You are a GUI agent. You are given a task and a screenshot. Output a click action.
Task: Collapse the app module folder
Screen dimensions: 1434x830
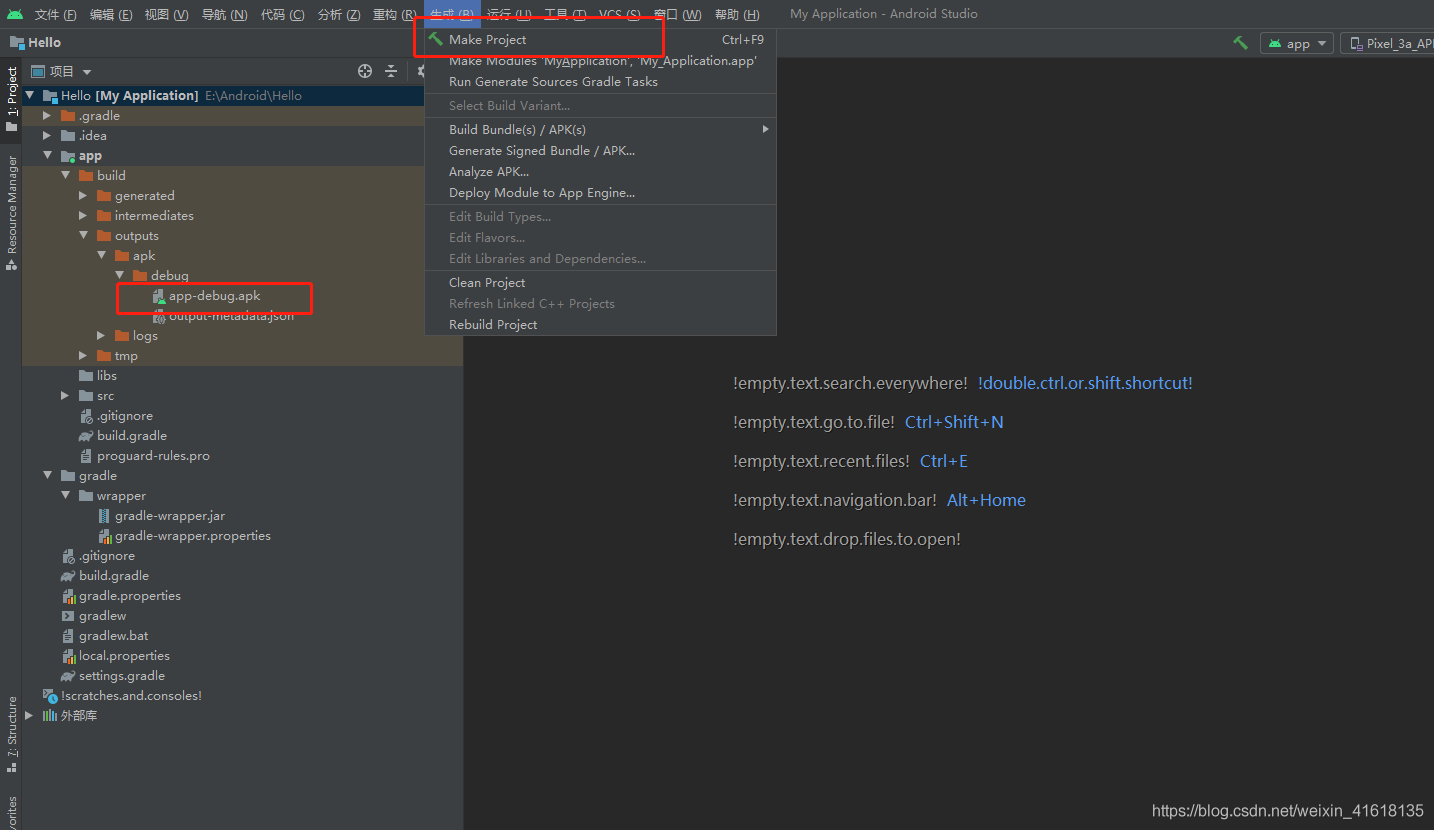point(47,156)
